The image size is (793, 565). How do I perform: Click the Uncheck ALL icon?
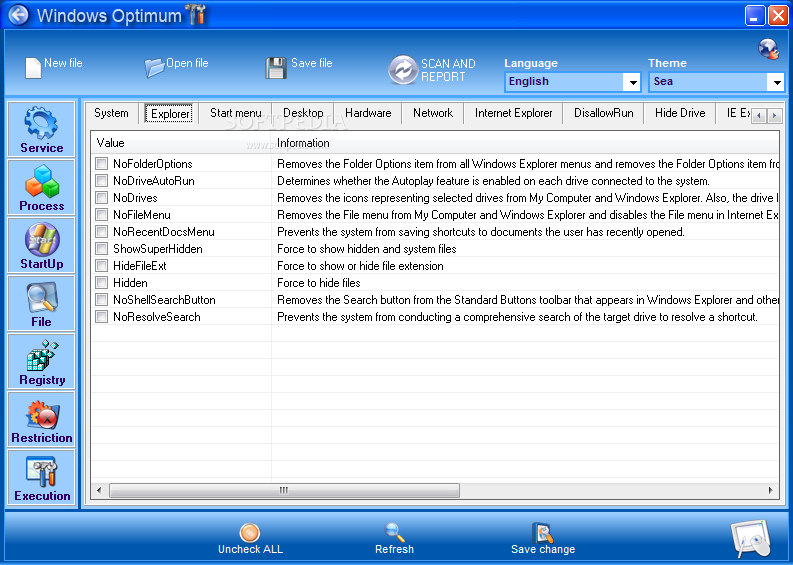tap(250, 532)
